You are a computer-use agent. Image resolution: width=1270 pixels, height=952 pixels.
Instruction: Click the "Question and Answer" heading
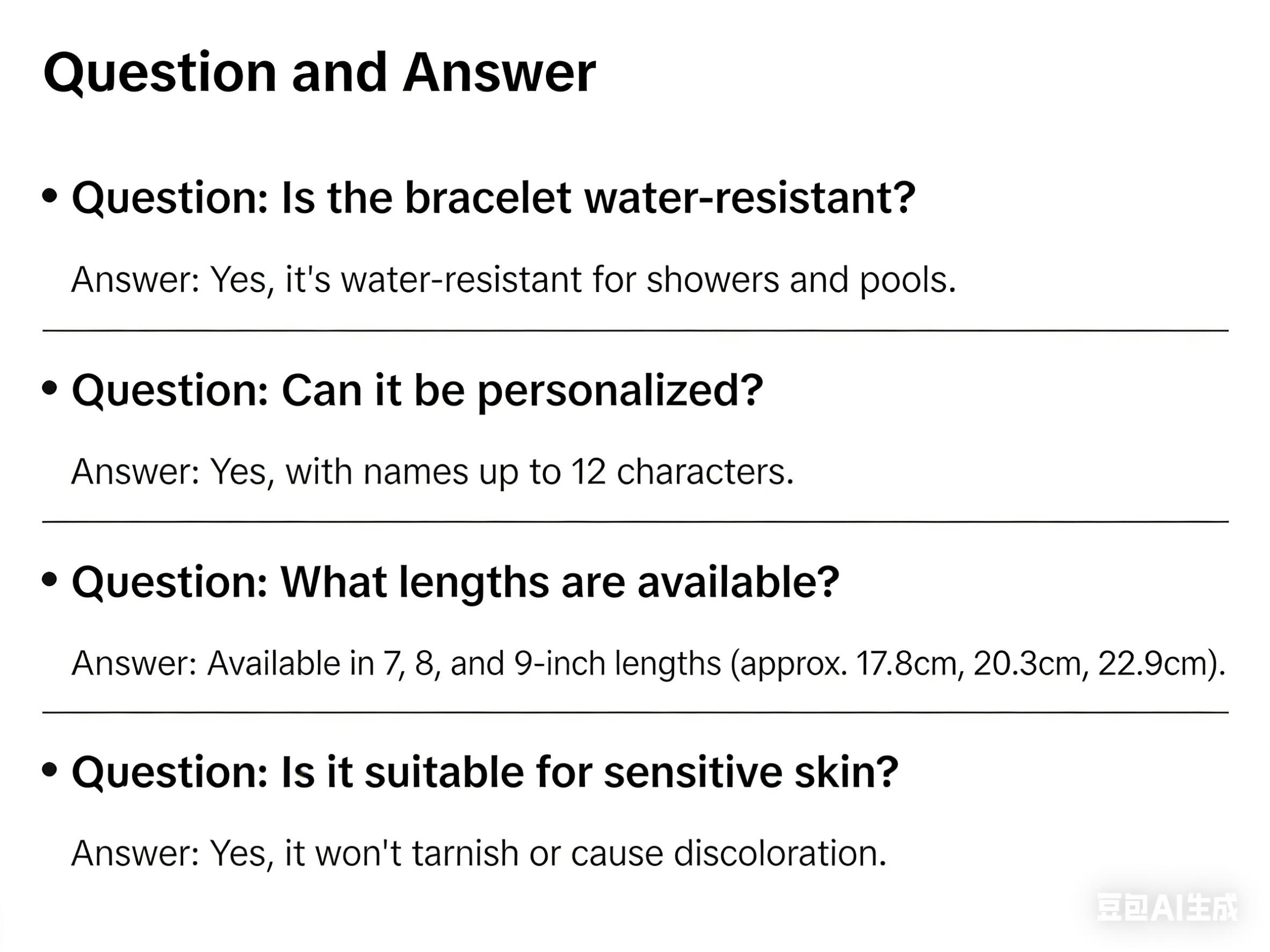click(x=319, y=73)
